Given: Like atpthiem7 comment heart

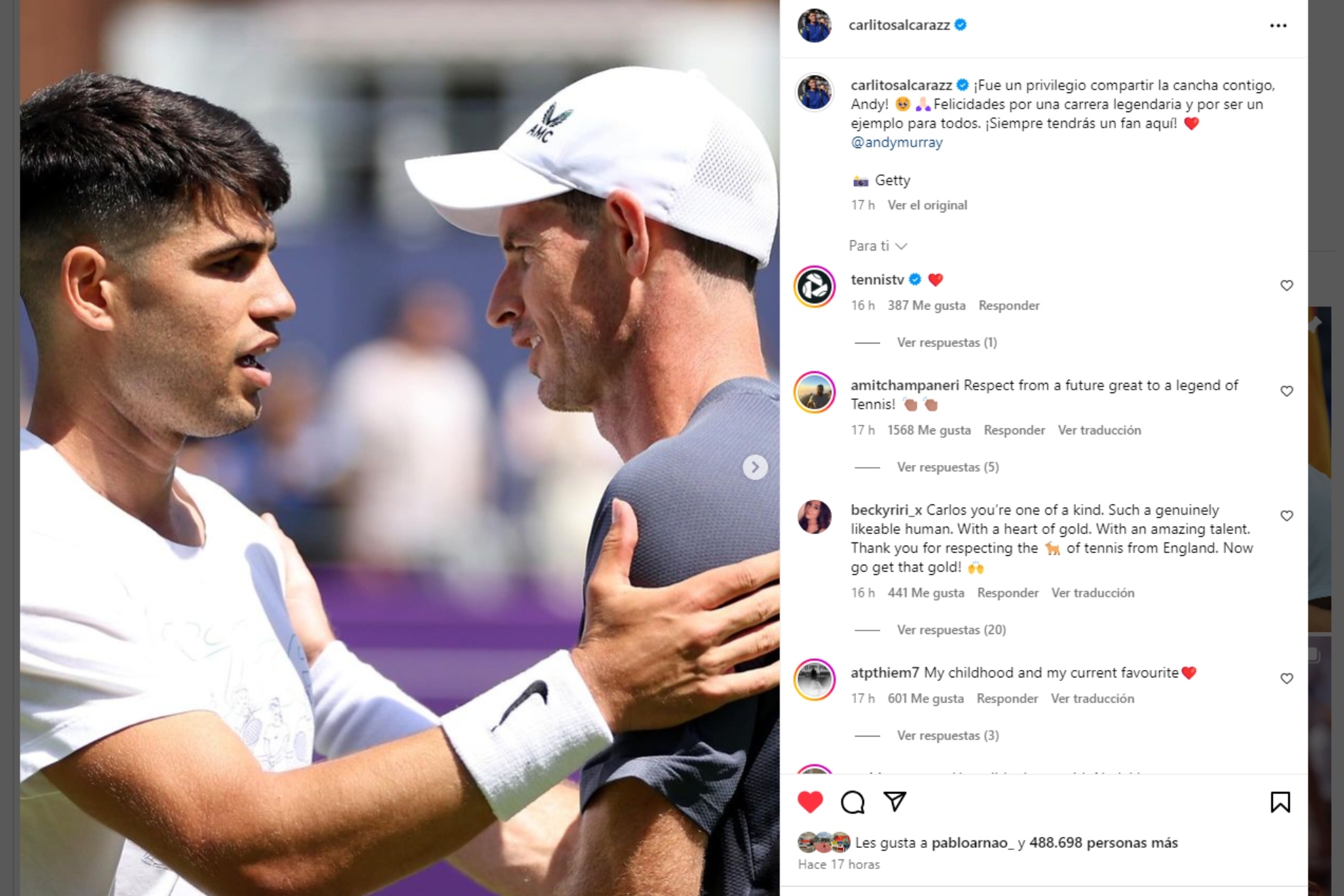Looking at the screenshot, I should point(1286,679).
